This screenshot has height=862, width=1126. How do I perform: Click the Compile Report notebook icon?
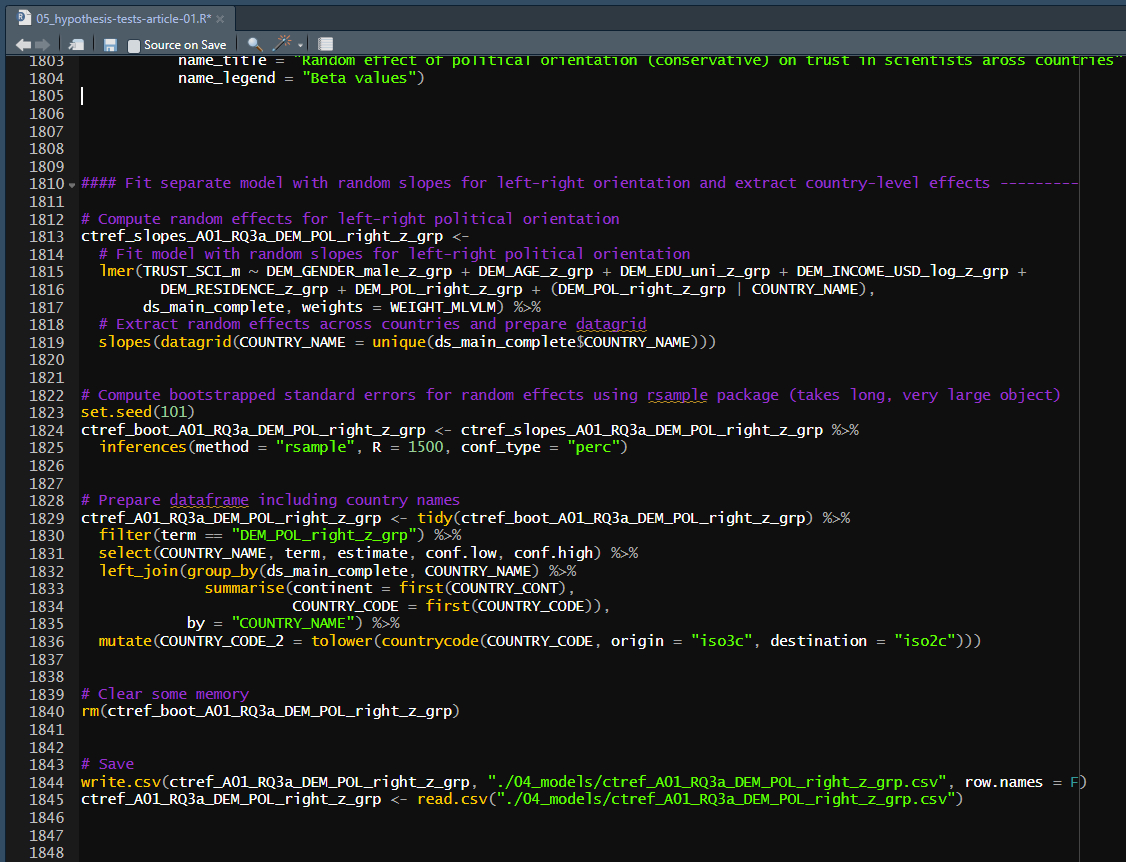(325, 44)
